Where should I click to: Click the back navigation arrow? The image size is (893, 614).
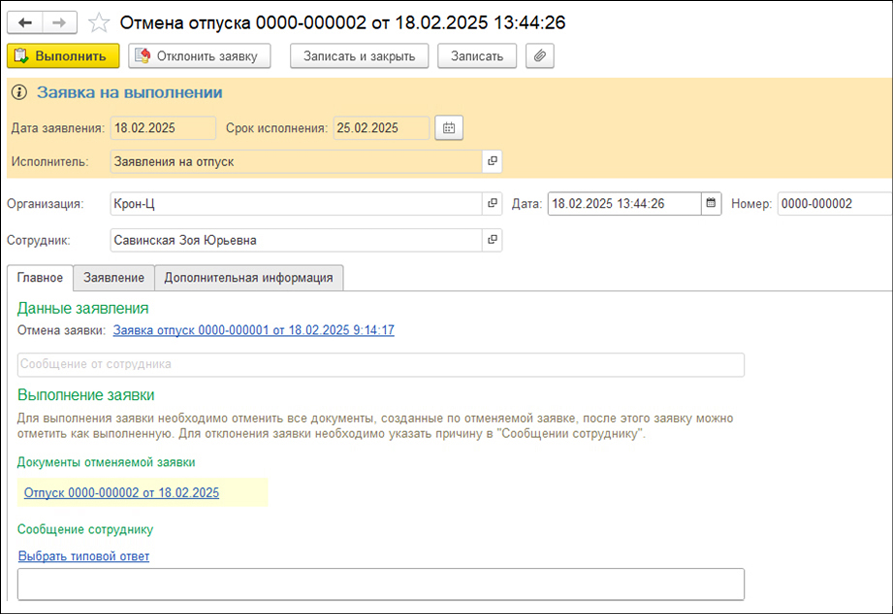pyautogui.click(x=25, y=22)
